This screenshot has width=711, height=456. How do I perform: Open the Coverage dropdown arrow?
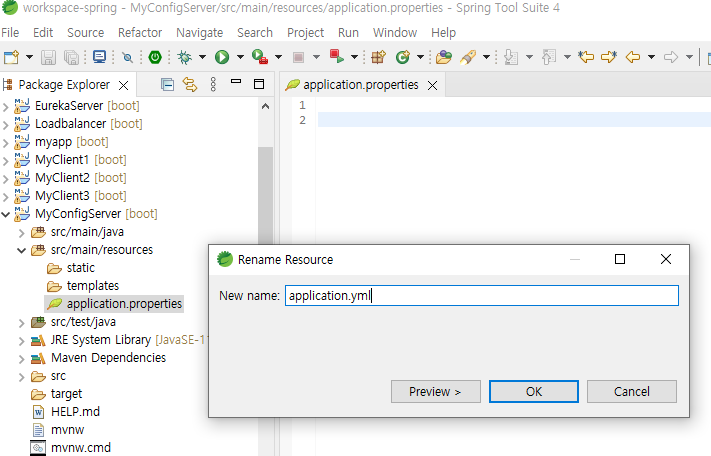pos(278,57)
